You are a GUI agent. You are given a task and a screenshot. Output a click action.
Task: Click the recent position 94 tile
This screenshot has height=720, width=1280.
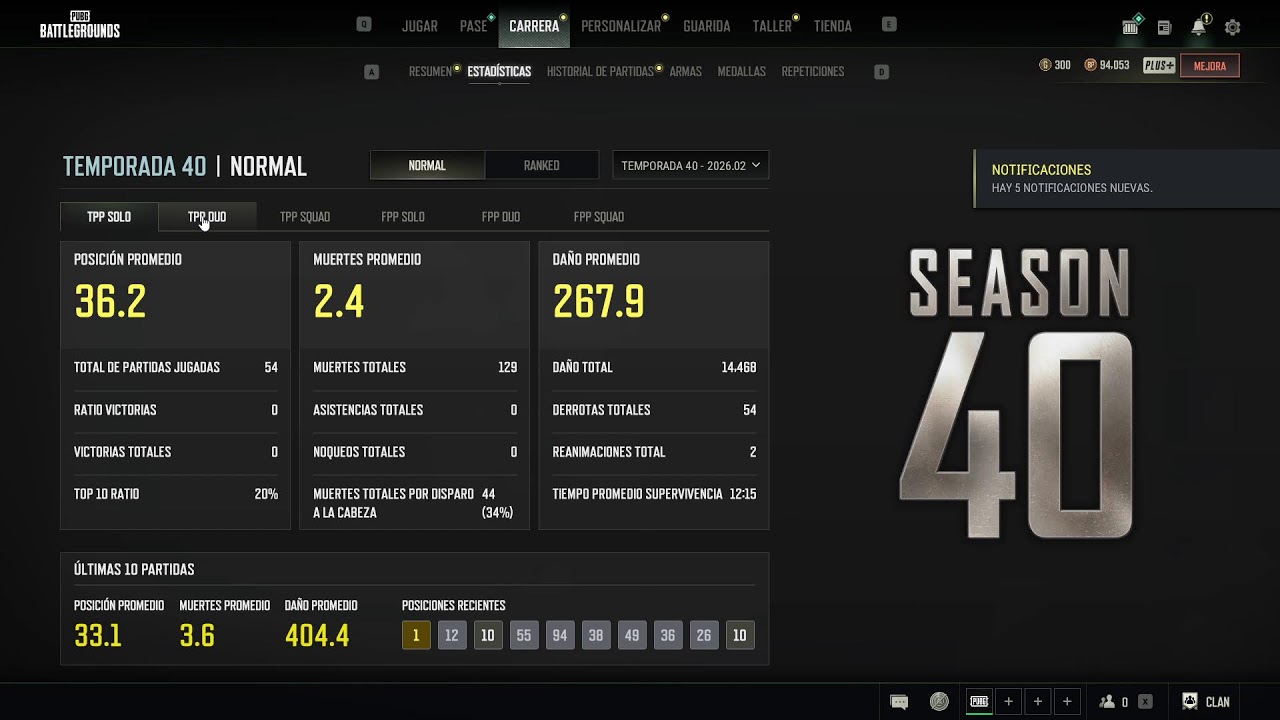560,635
